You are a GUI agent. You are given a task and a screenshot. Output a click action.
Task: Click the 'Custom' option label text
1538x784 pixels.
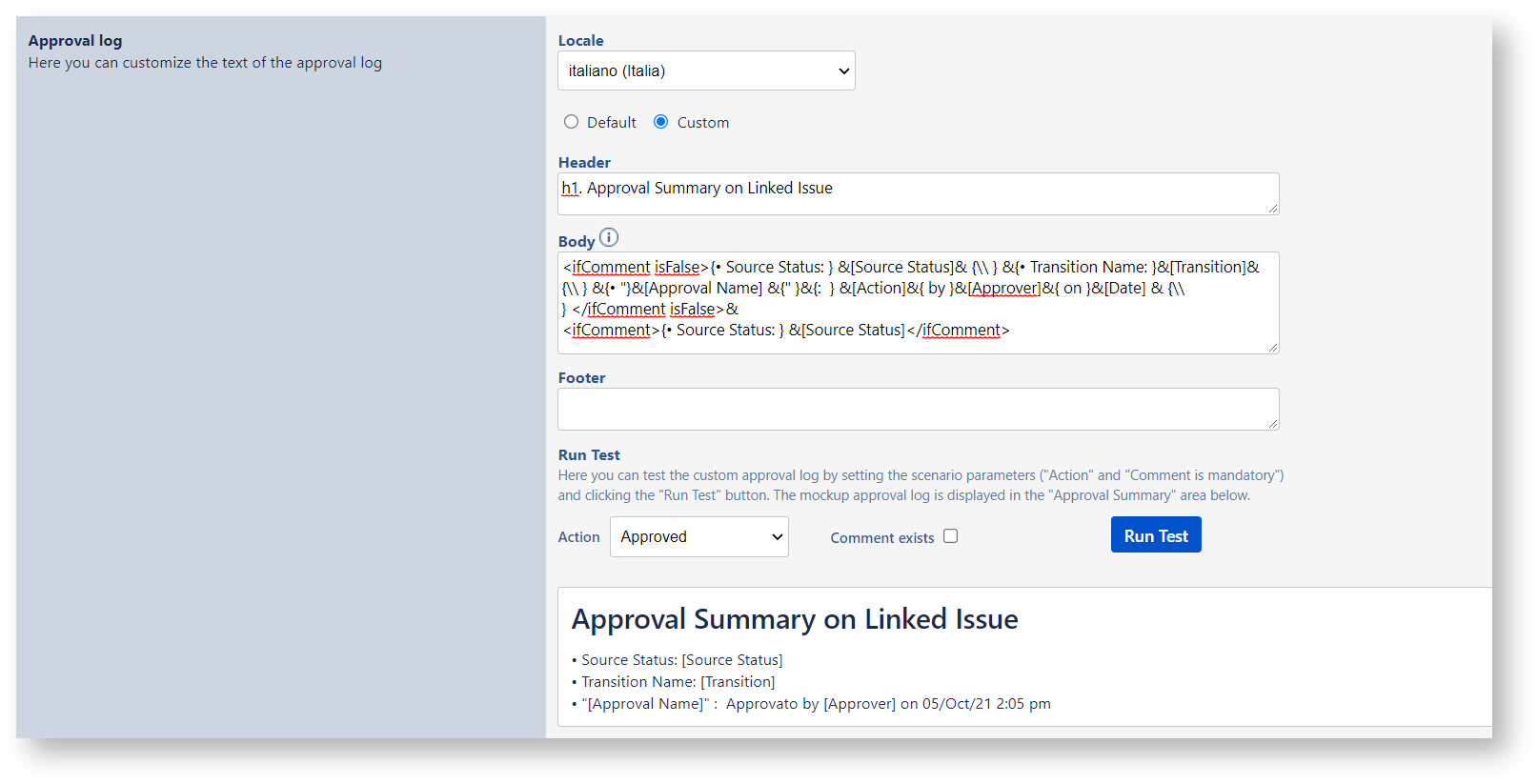click(702, 123)
